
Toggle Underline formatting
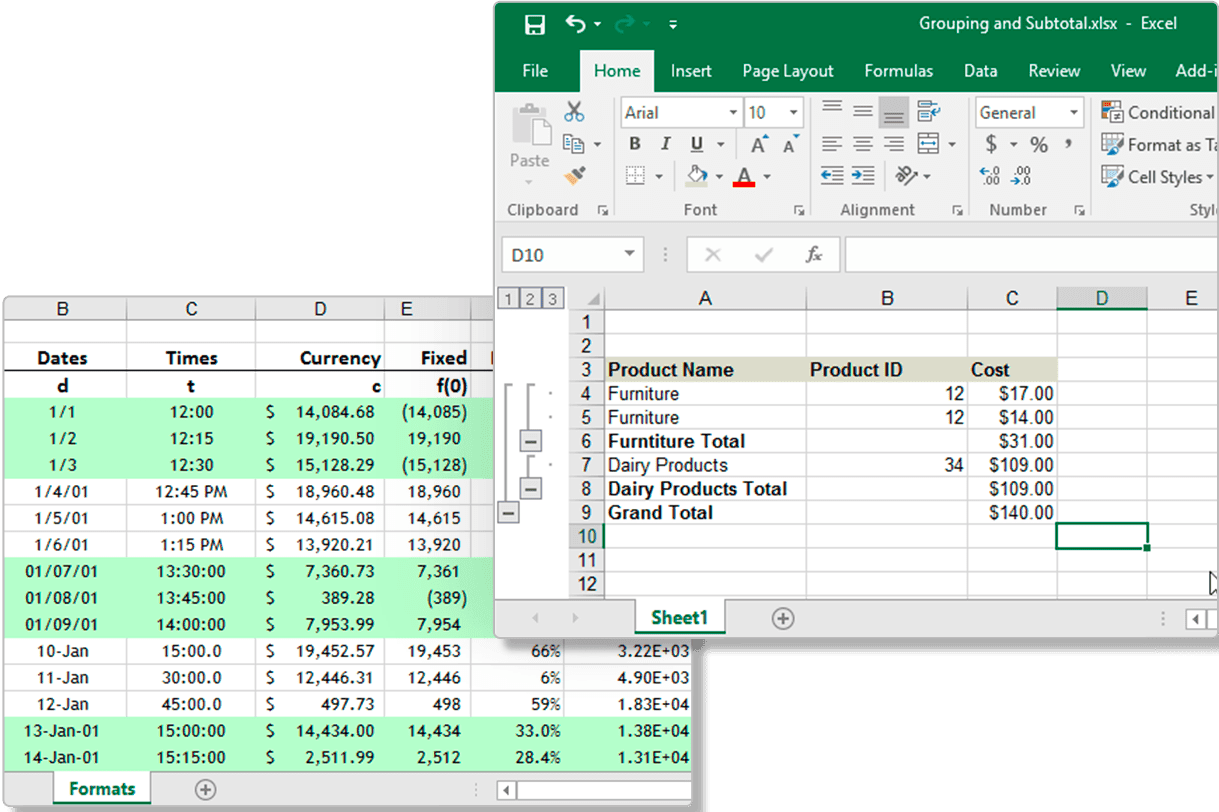click(696, 145)
